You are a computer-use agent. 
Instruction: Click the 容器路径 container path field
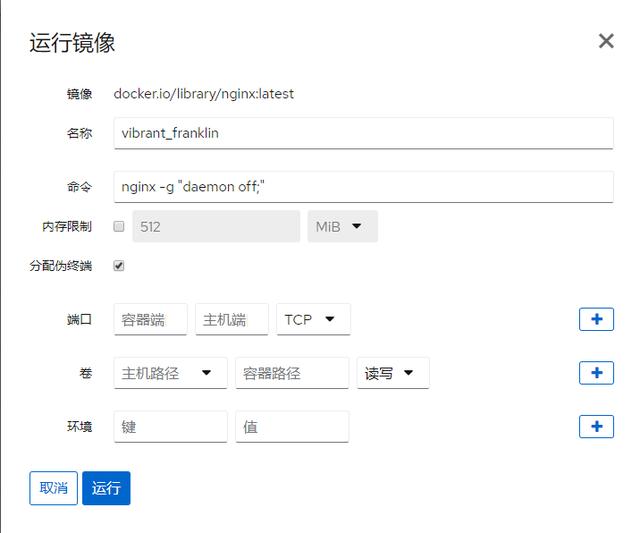pos(292,373)
